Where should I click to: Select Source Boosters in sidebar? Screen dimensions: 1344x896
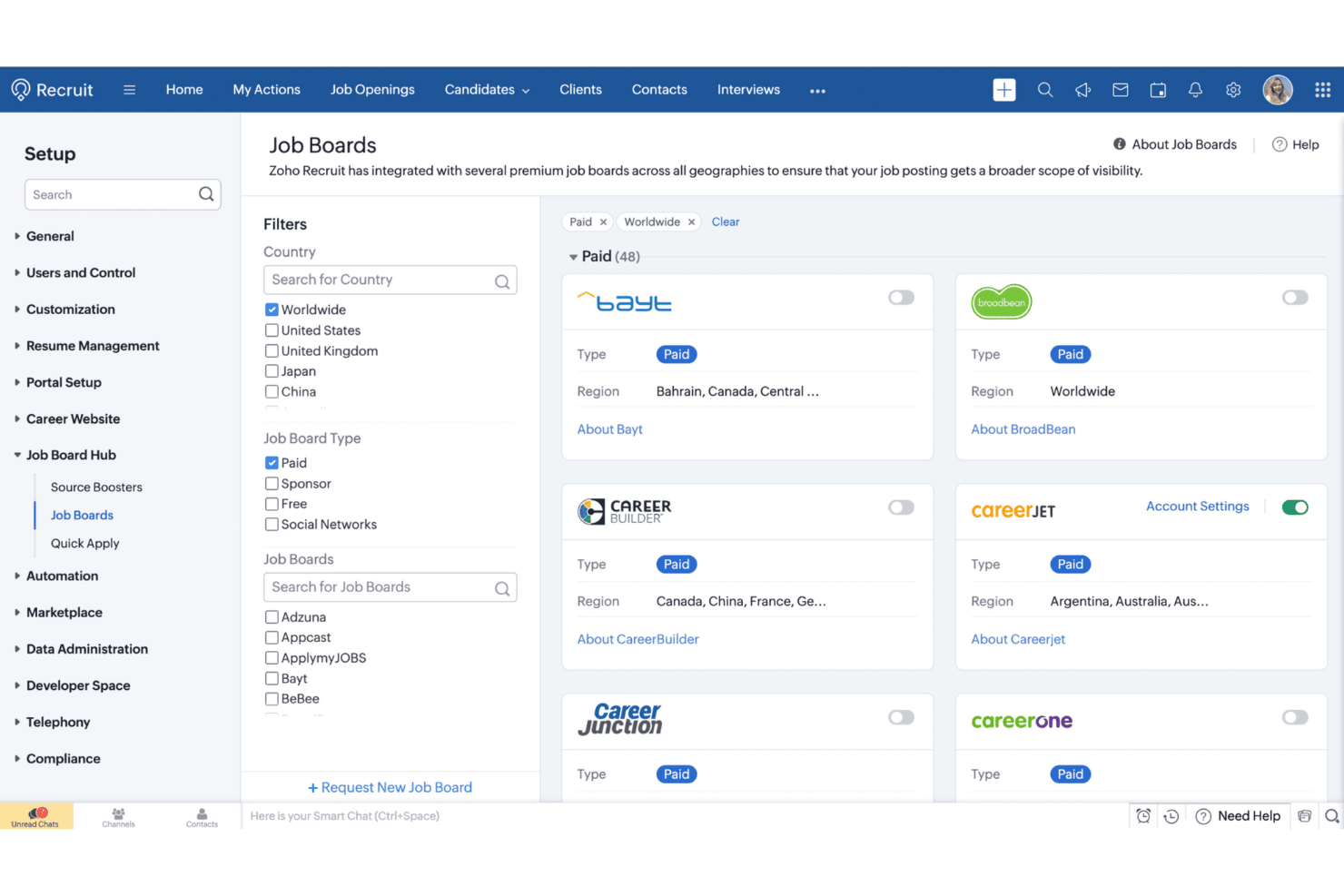(96, 487)
